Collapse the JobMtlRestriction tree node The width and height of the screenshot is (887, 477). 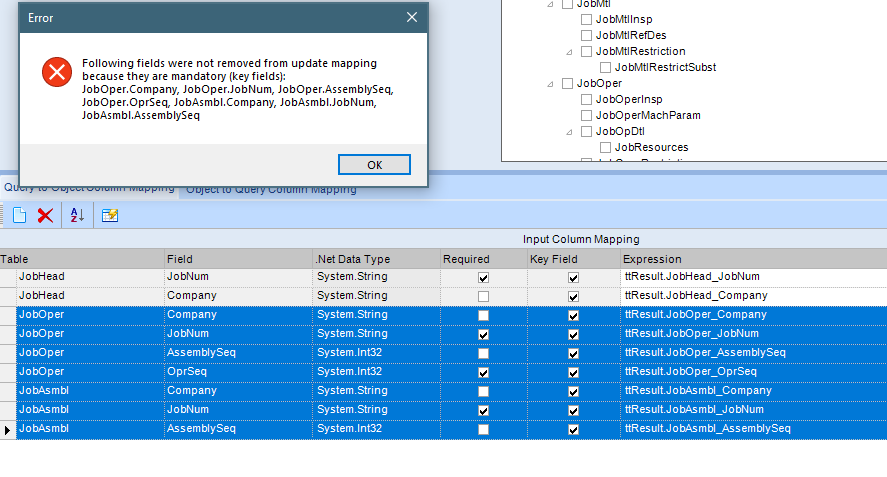click(569, 52)
